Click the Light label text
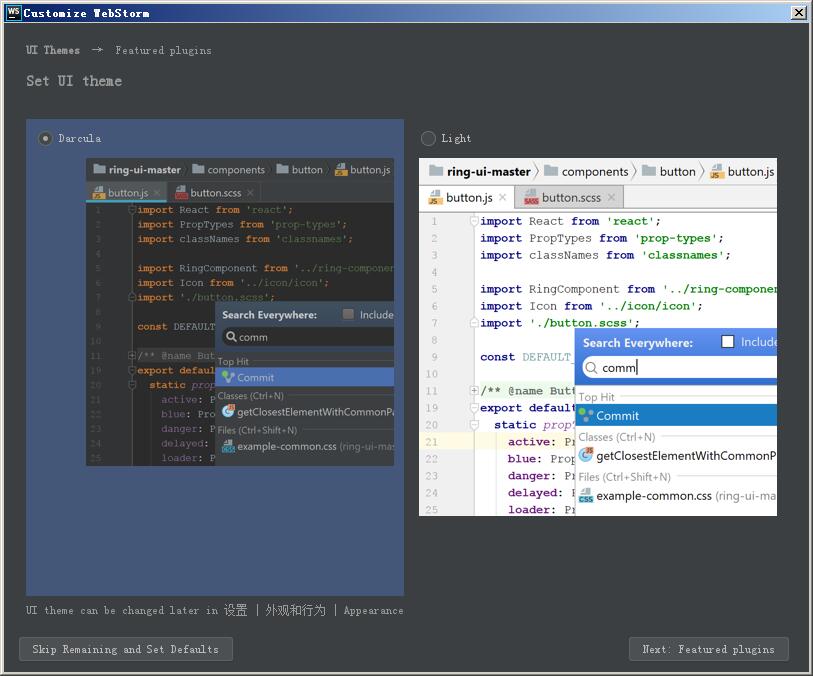This screenshot has width=813, height=676. [456, 138]
